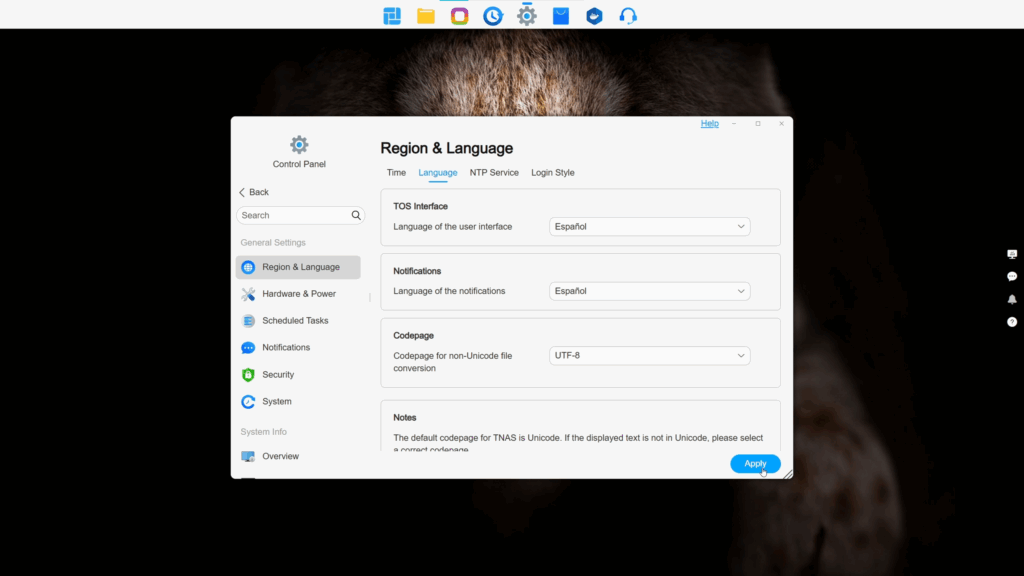Click the question mark help icon on right edge
Viewport: 1024px width, 576px height.
[x=1012, y=322]
